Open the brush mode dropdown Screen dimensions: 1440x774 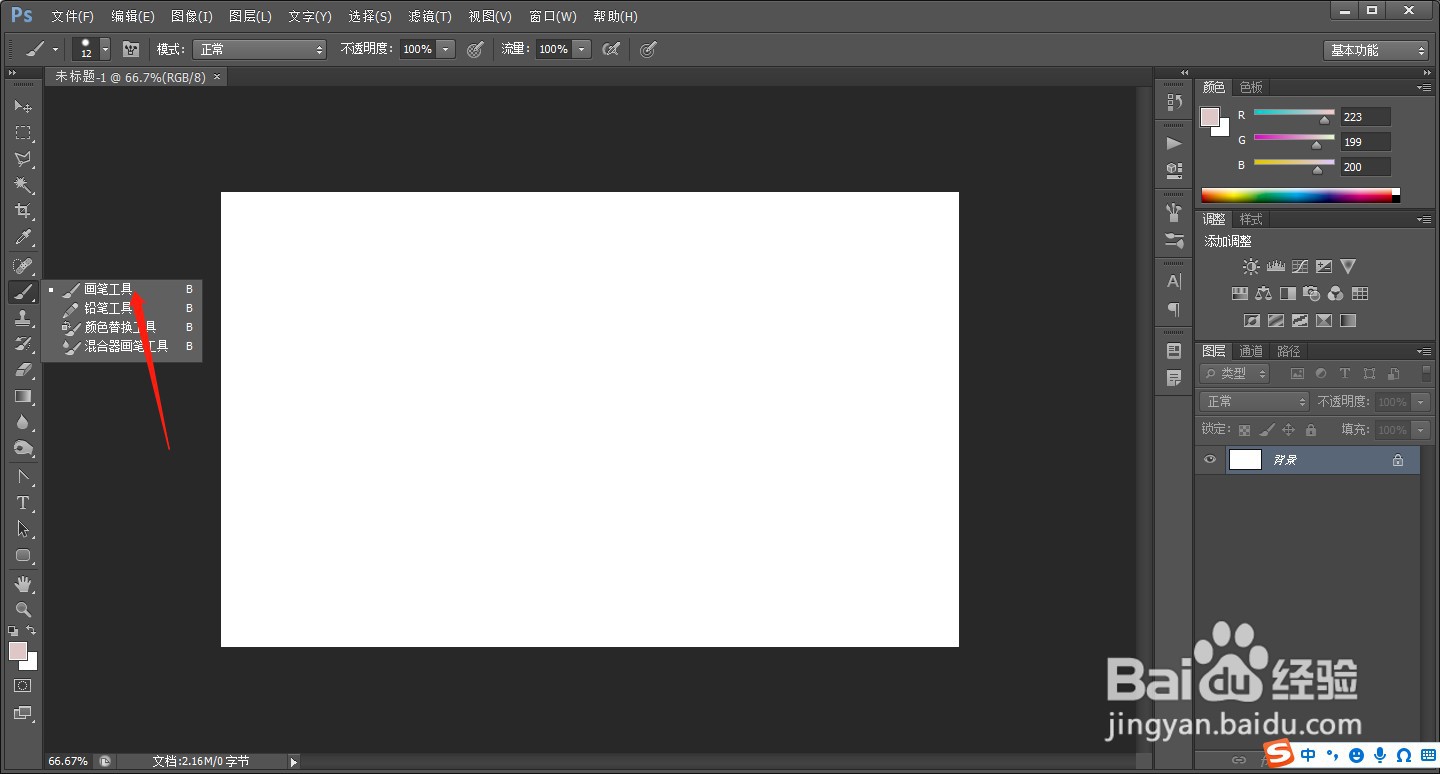(x=260, y=49)
